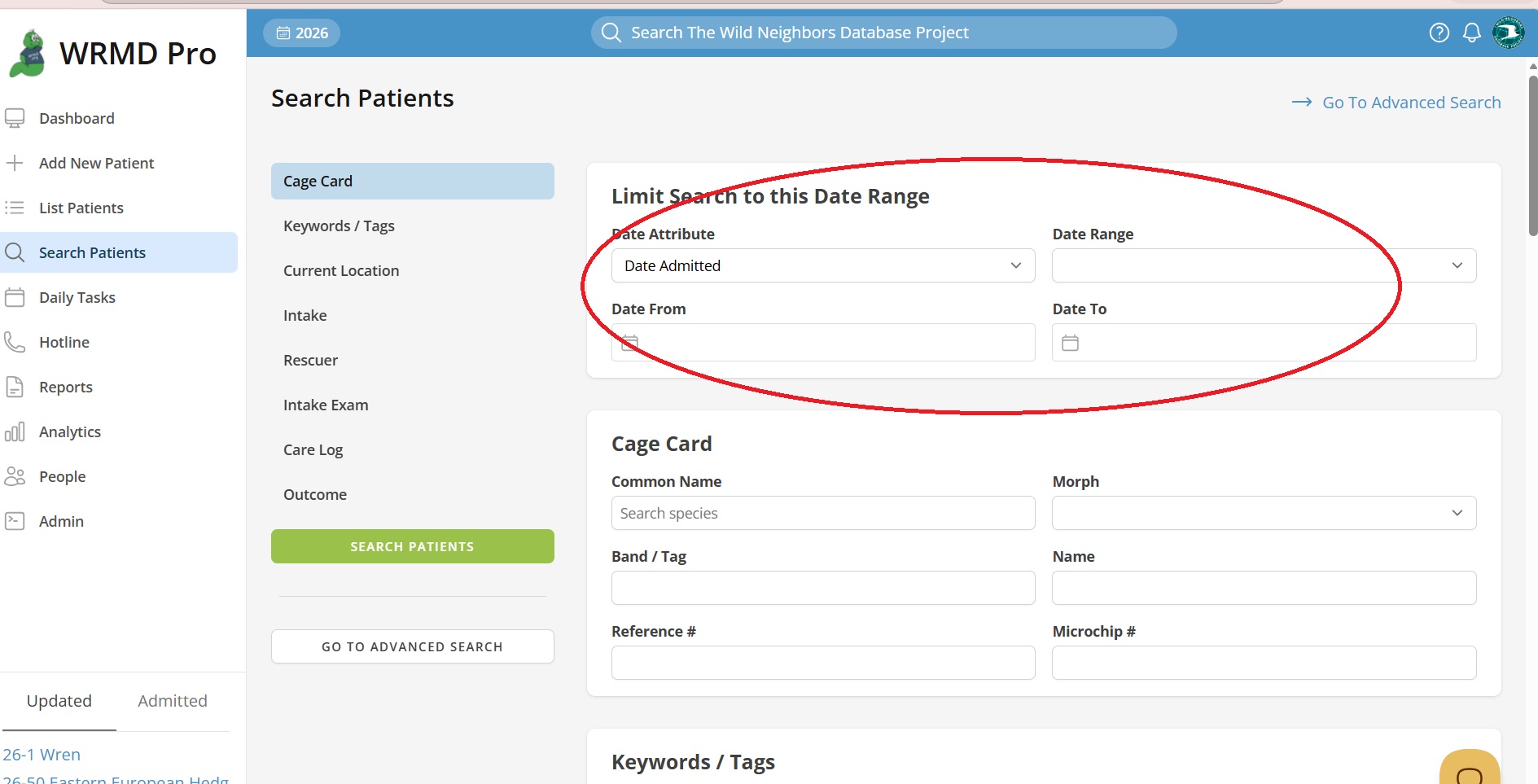
Task: Click the Date To input field
Action: click(x=1264, y=343)
